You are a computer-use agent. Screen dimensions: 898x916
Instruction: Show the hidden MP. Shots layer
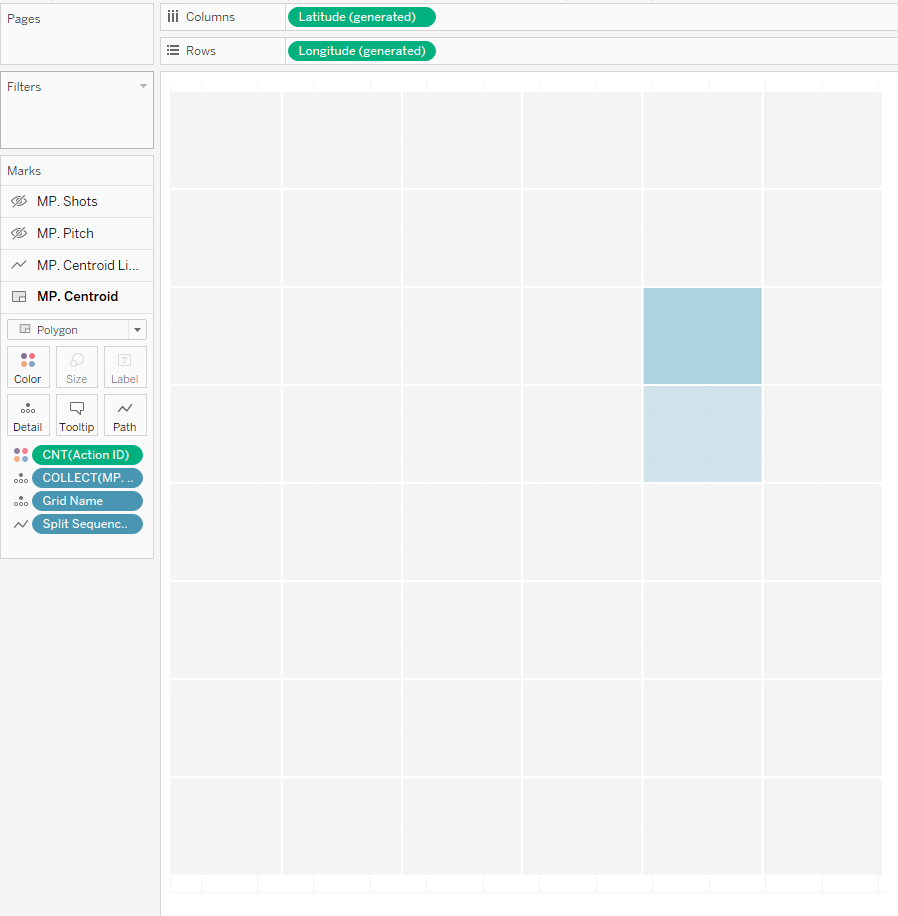point(19,201)
